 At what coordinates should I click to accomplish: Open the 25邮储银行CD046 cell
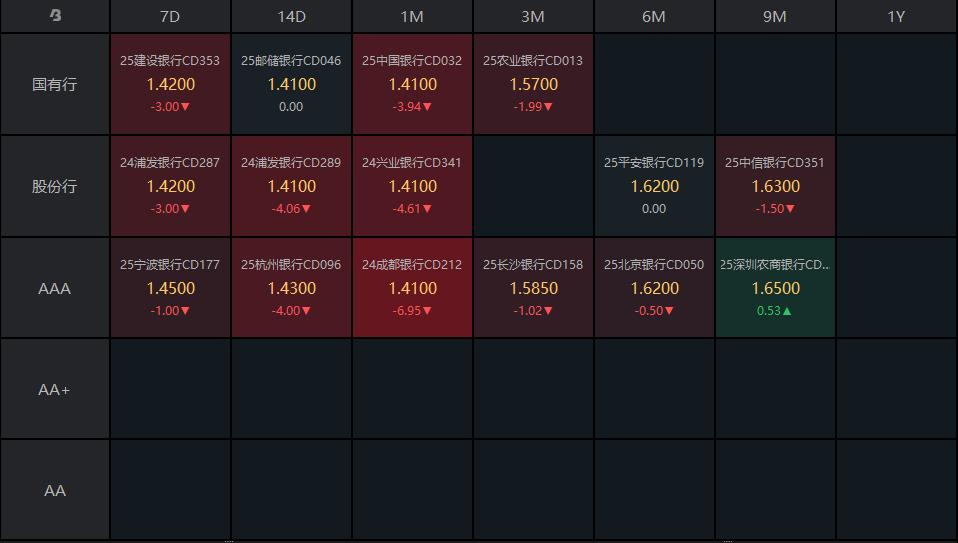point(291,84)
